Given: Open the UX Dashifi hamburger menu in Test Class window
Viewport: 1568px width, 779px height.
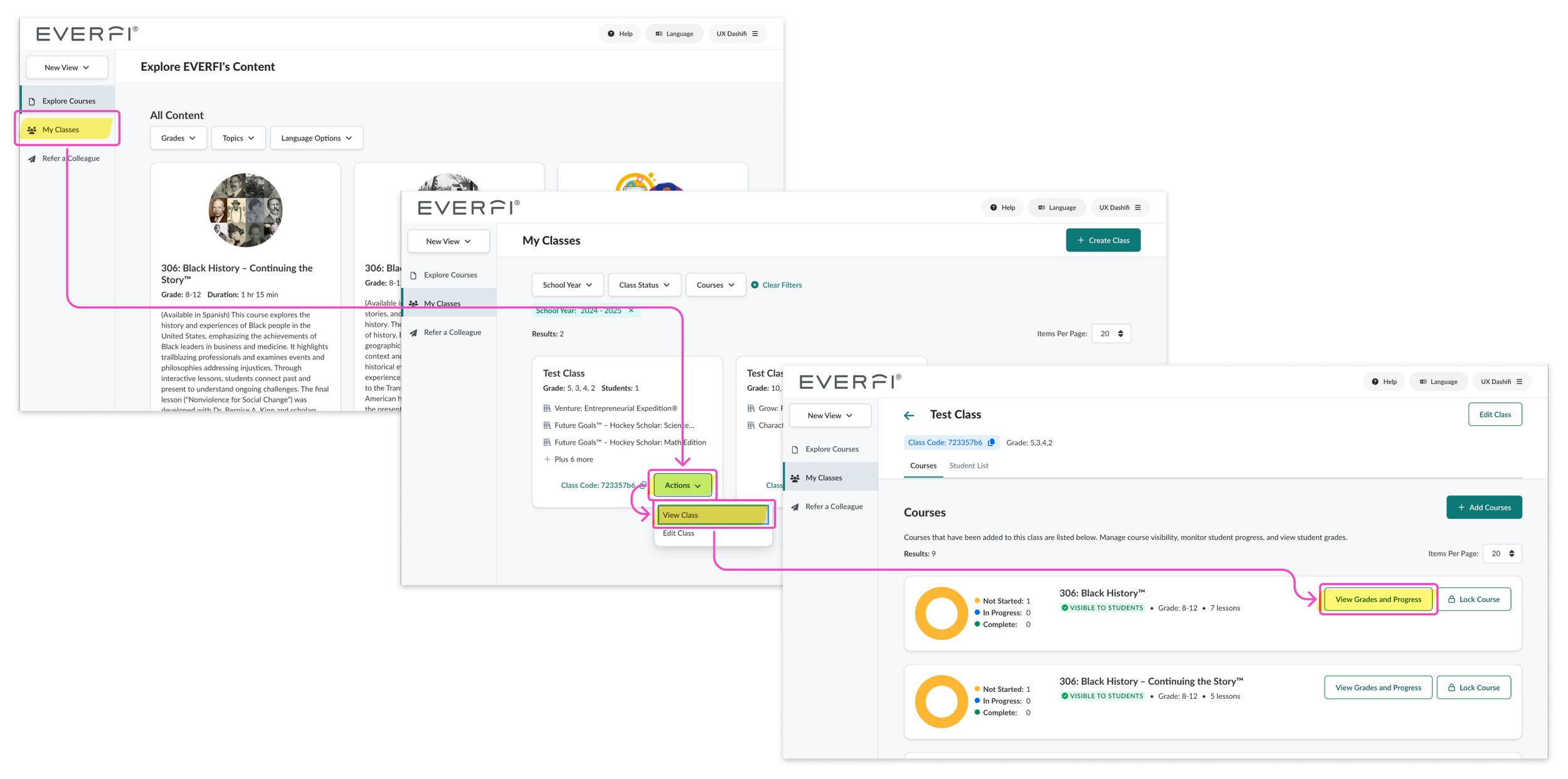Looking at the screenshot, I should point(1519,381).
